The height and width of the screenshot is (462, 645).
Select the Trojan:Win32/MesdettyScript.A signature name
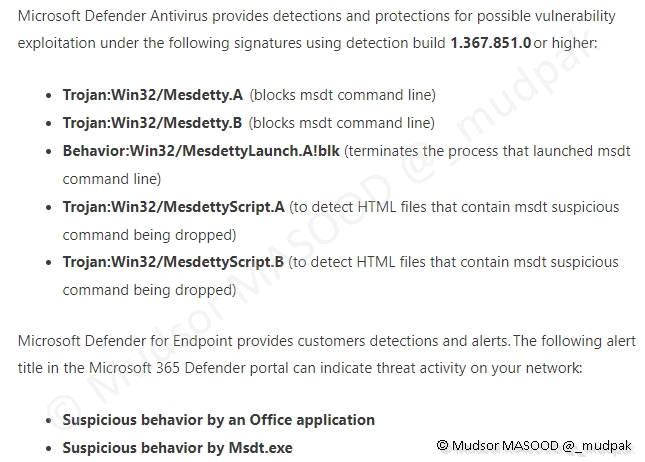pyautogui.click(x=173, y=207)
